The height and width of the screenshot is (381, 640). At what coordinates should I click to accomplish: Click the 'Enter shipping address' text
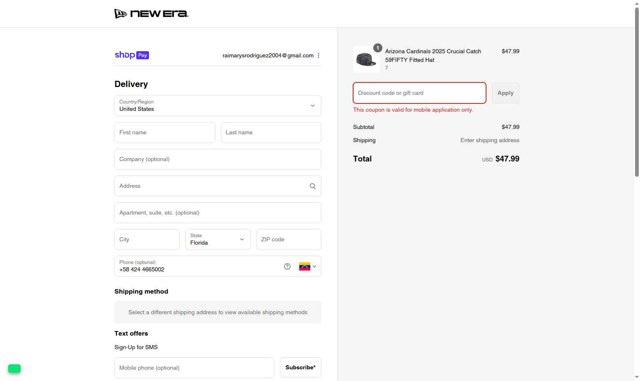point(490,140)
